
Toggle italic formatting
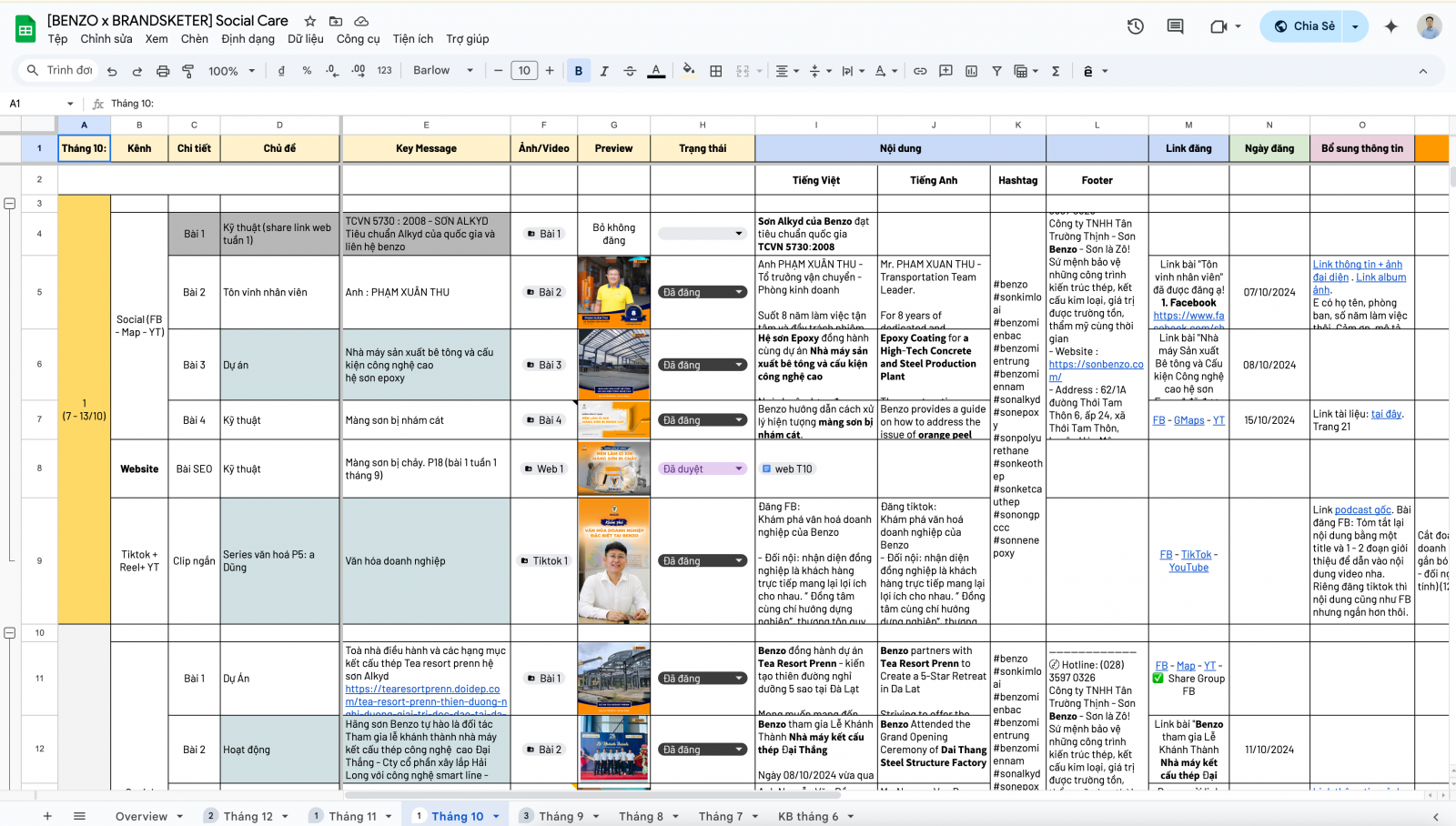click(x=603, y=71)
